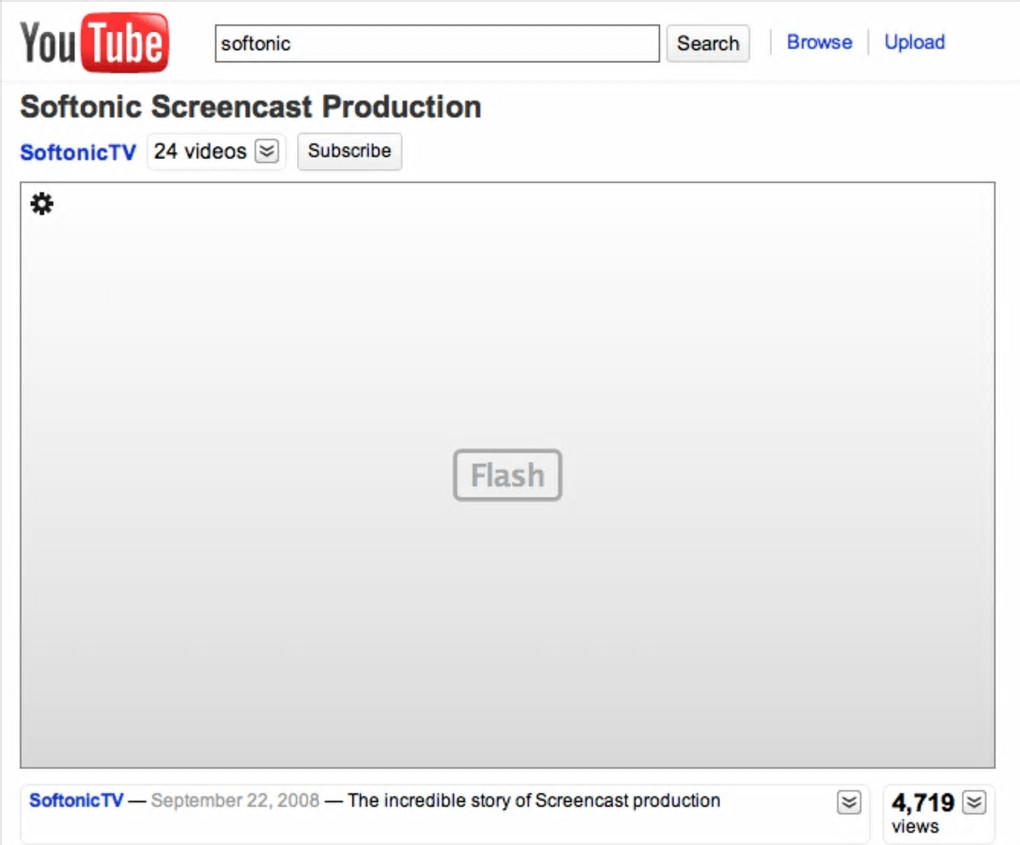Open SoftonicTV channel link under the title
The image size is (1020, 845).
(x=78, y=152)
